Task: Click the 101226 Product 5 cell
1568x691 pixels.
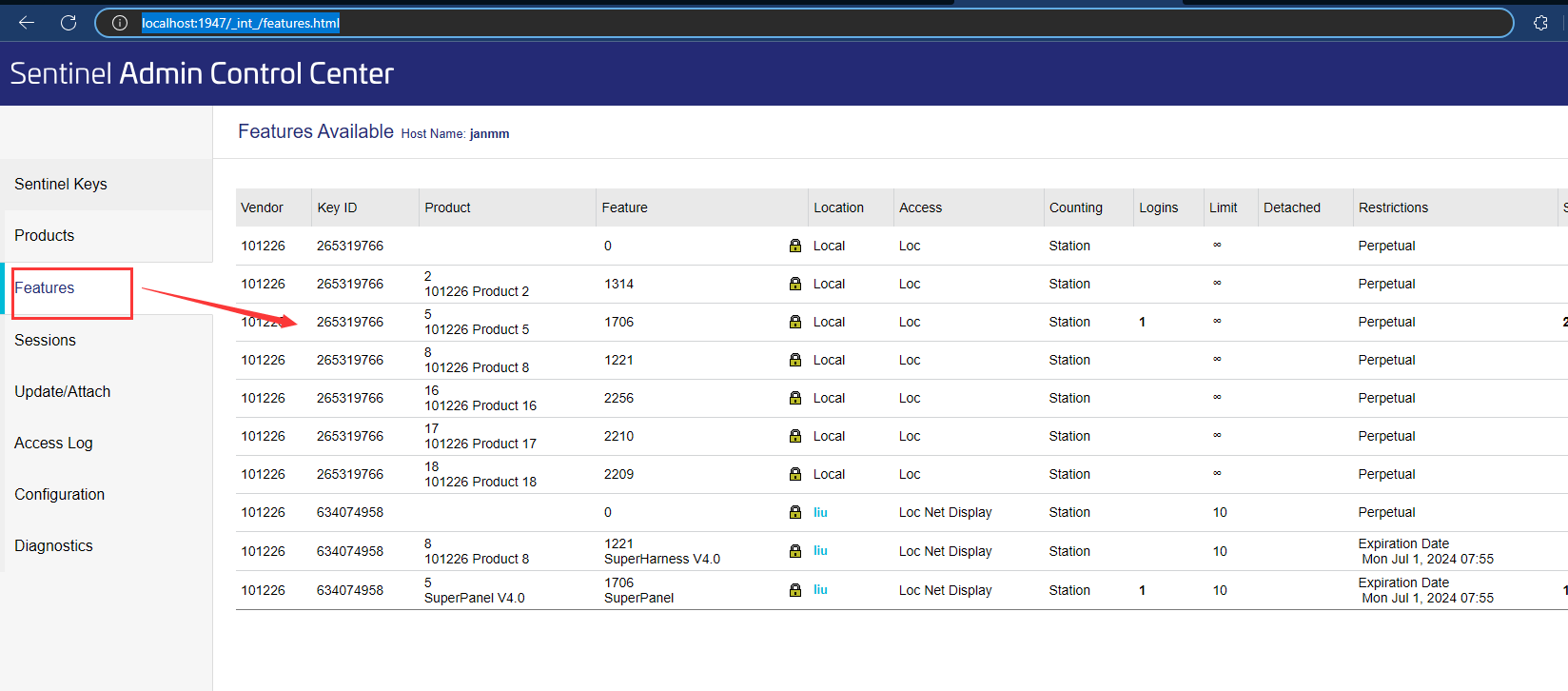Action: pyautogui.click(x=477, y=322)
